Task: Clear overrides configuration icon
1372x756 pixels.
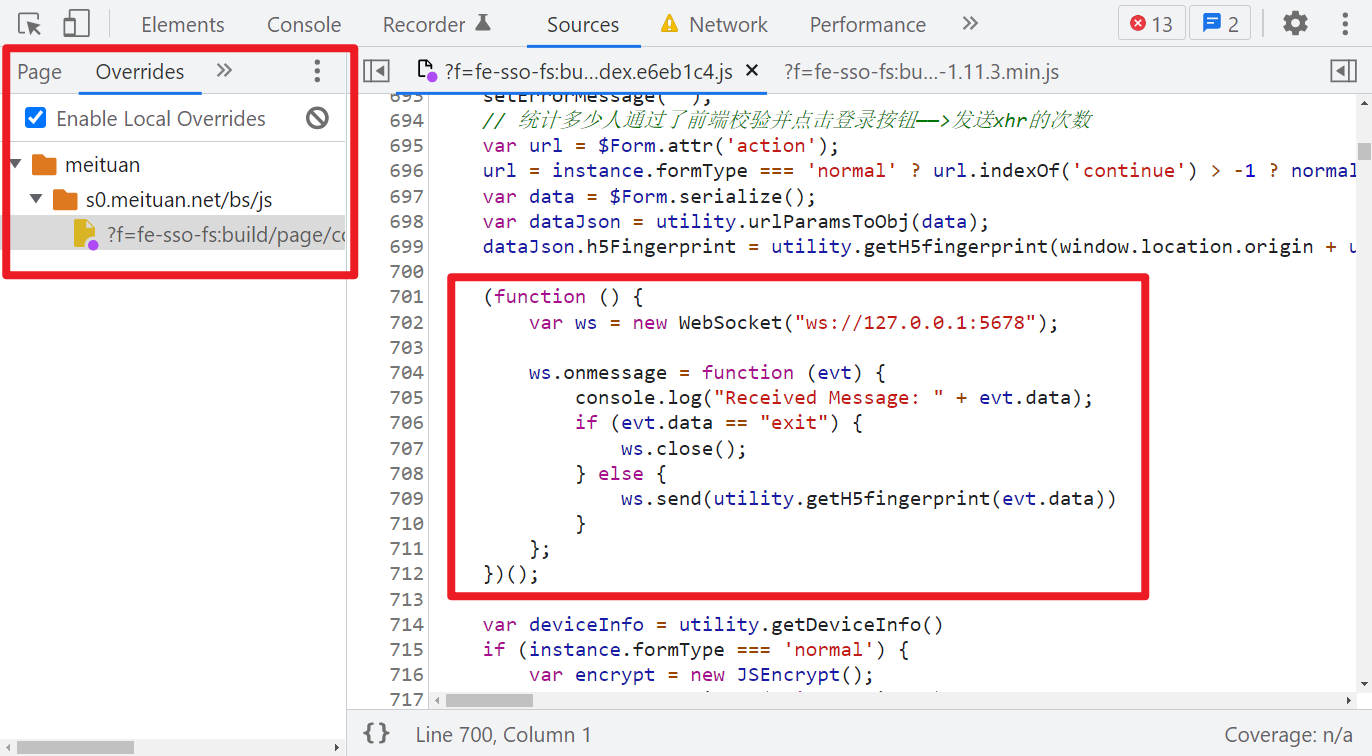Action: [x=317, y=118]
